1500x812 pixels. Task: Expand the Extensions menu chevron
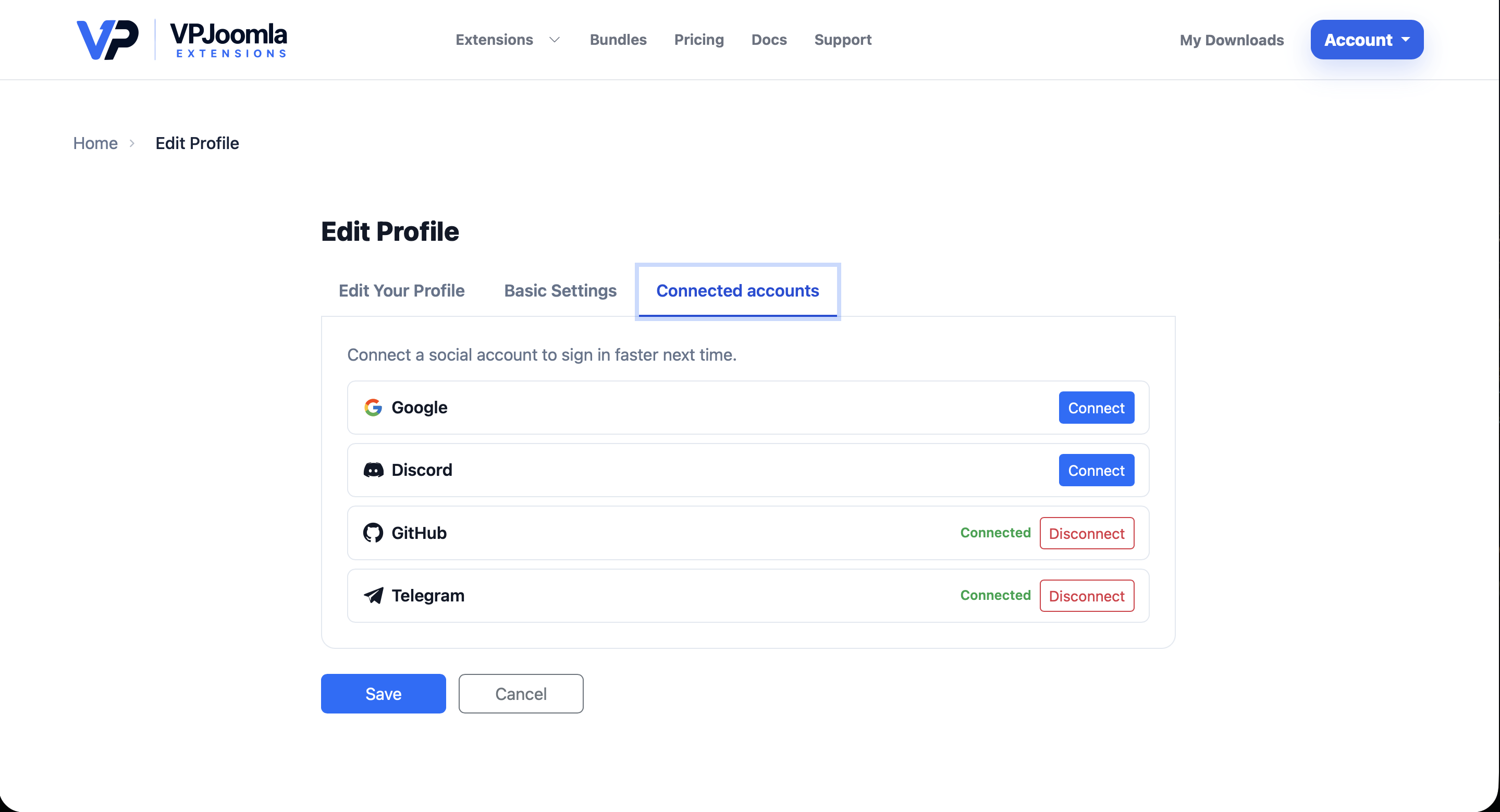pyautogui.click(x=555, y=40)
